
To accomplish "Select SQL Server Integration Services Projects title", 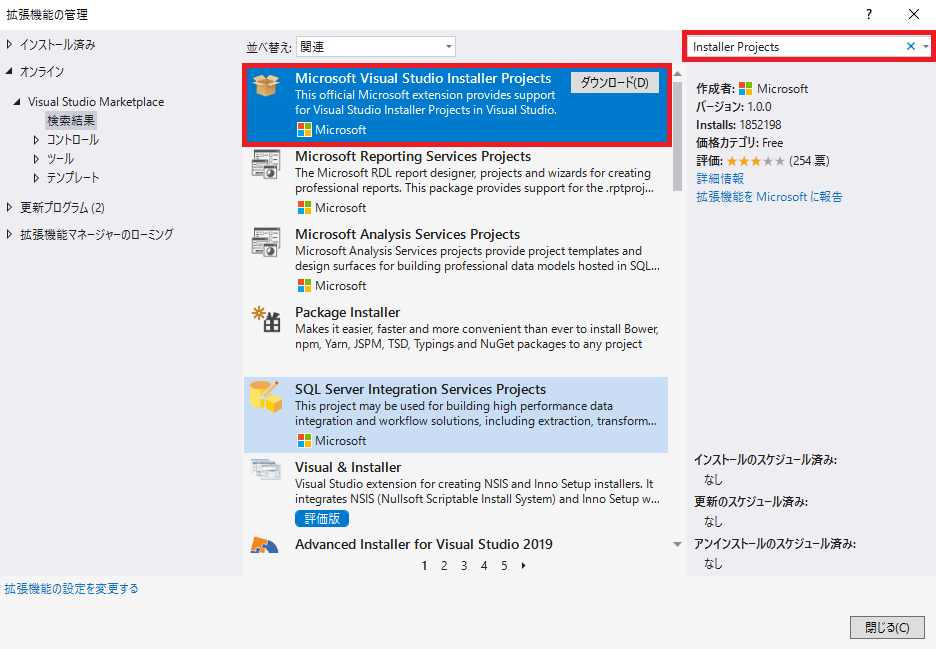I will click(420, 389).
